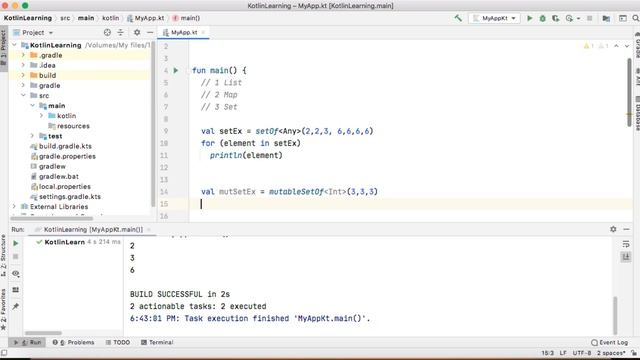This screenshot has width=640, height=360.
Task: Pin tab icon in Run panel sidebar
Action: pyautogui.click(x=16, y=306)
